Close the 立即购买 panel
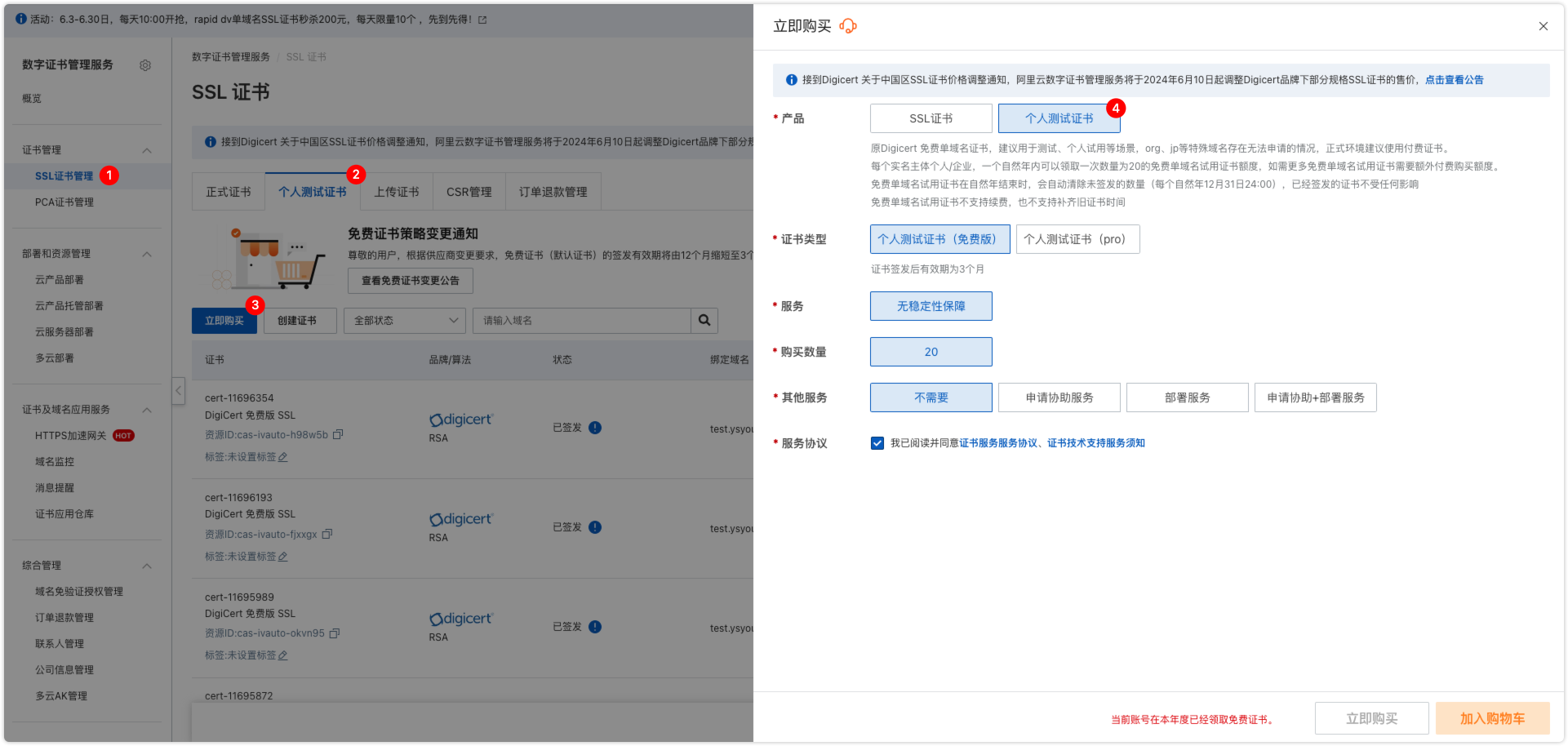 pos(1543,26)
